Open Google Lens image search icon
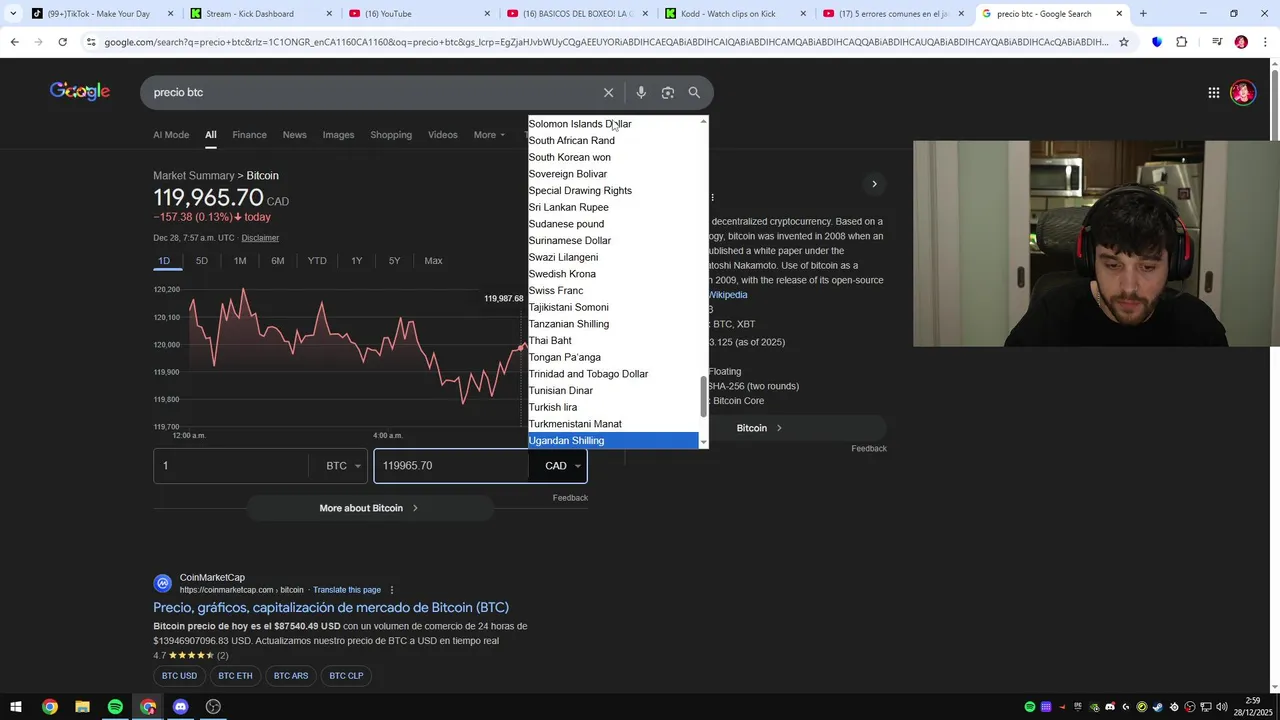Screen dimensions: 1280x720 (x=668, y=92)
